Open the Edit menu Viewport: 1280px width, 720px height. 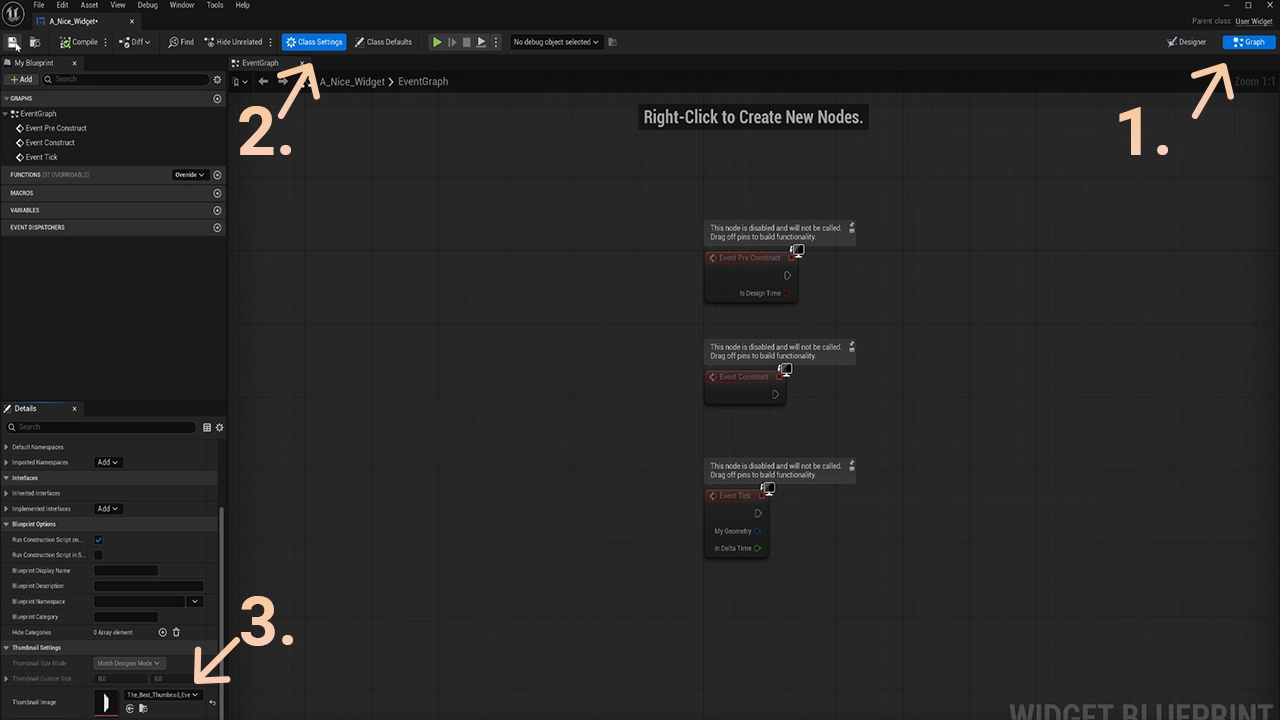63,5
